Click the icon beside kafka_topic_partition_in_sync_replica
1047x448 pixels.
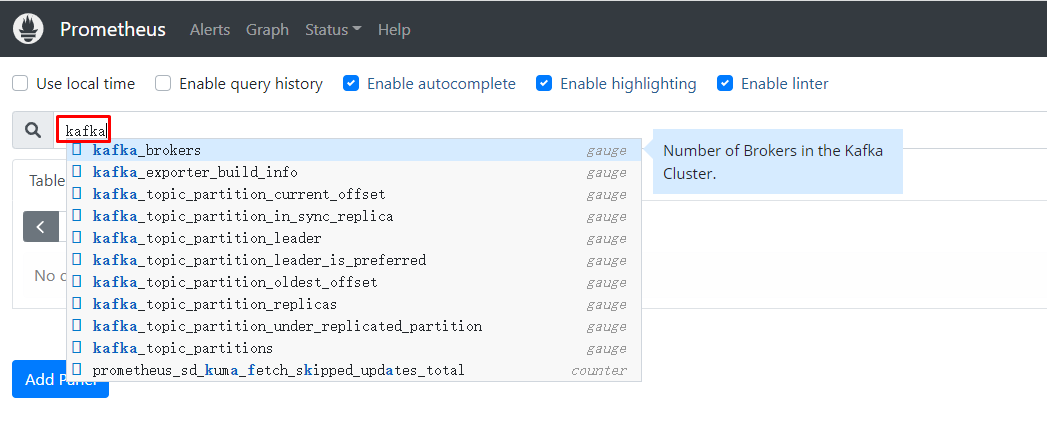point(77,216)
